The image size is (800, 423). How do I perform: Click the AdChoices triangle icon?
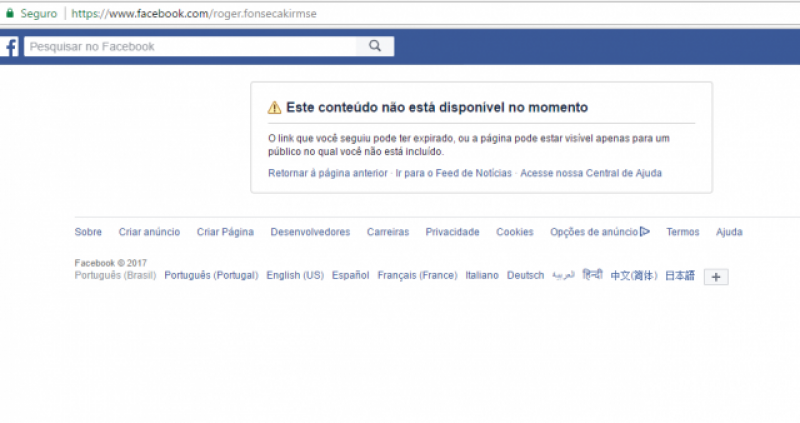pos(645,232)
